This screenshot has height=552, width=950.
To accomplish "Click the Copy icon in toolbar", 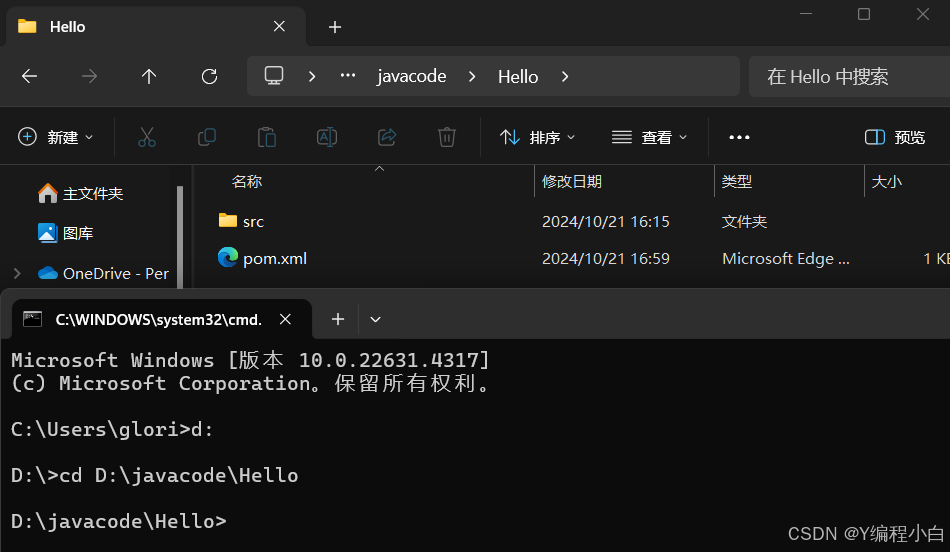I will pyautogui.click(x=207, y=138).
